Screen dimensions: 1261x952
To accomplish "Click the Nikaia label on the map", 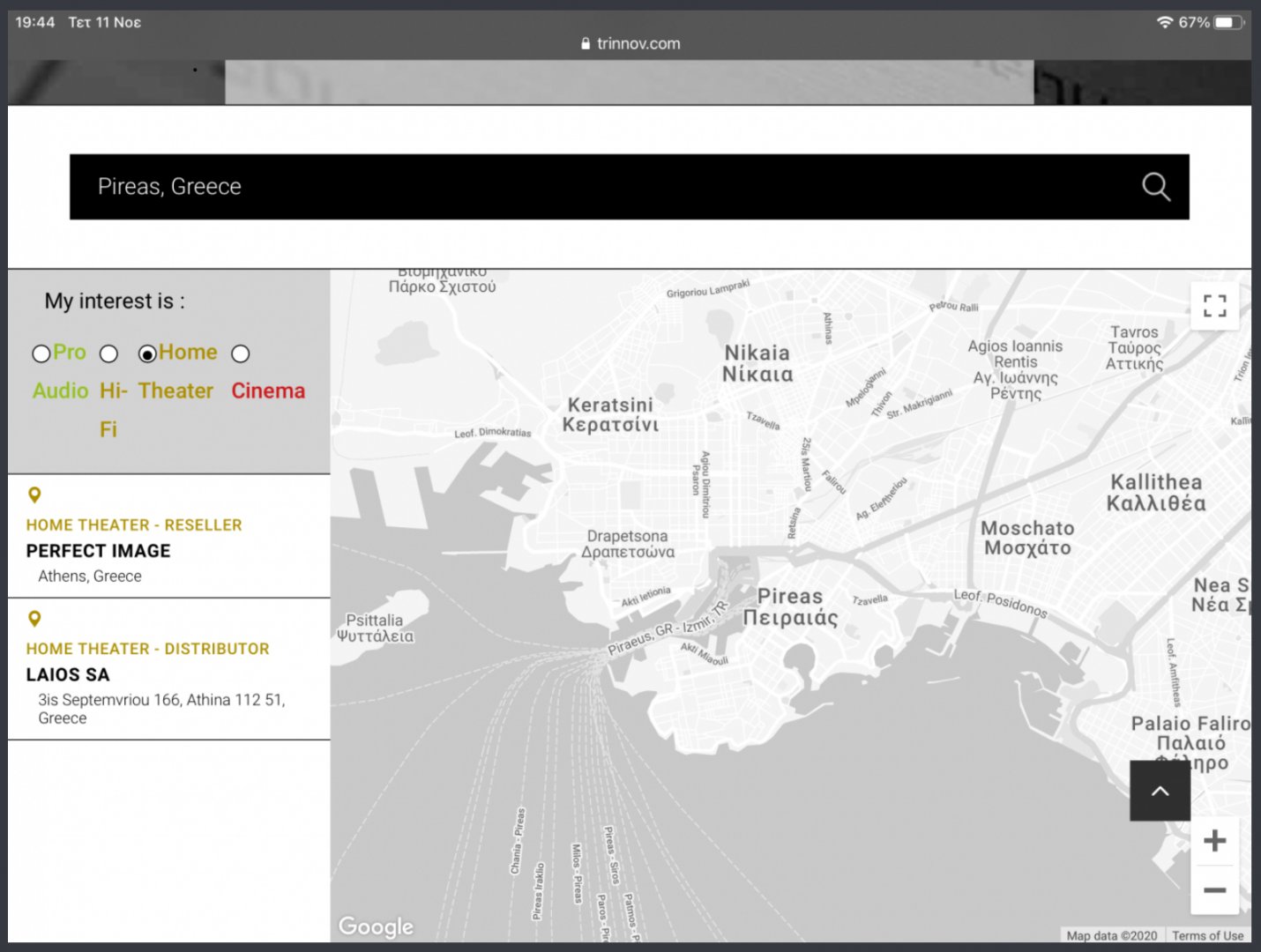I will point(757,363).
